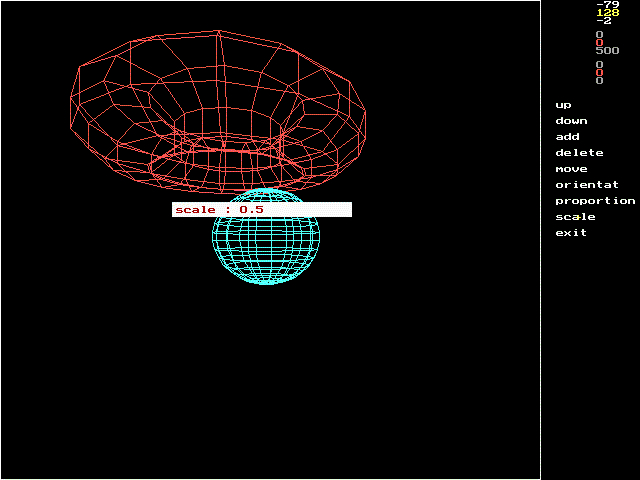Screen dimensions: 640x480
Task: Pick the 'orientat' menu entry
Action: [x=587, y=185]
